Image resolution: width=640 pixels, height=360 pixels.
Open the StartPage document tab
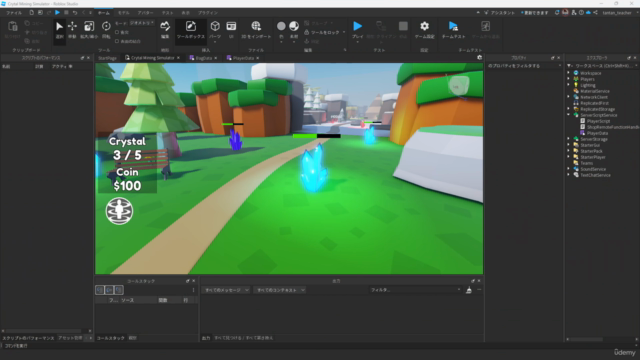pos(108,58)
